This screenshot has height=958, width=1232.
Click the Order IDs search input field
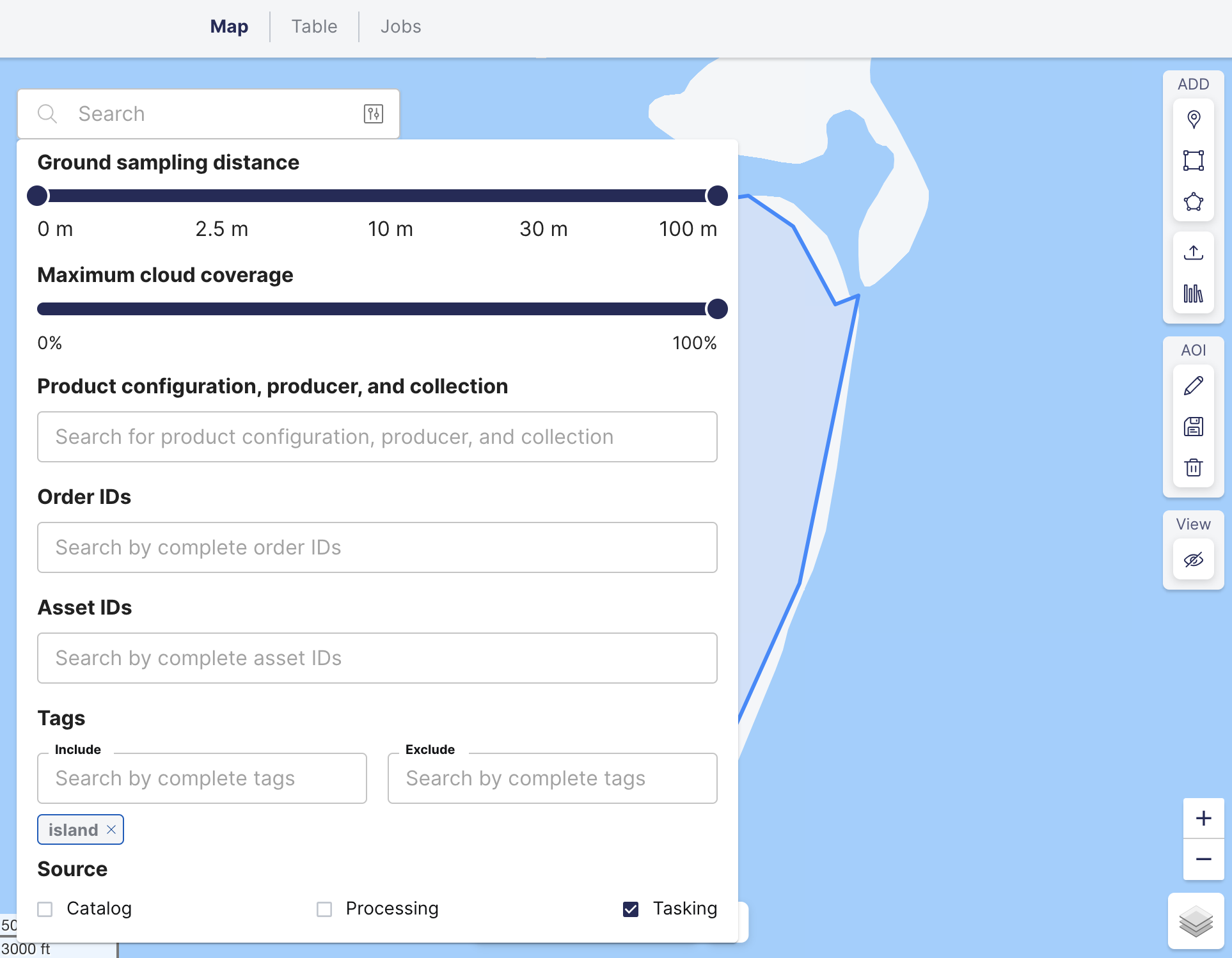pyautogui.click(x=378, y=546)
